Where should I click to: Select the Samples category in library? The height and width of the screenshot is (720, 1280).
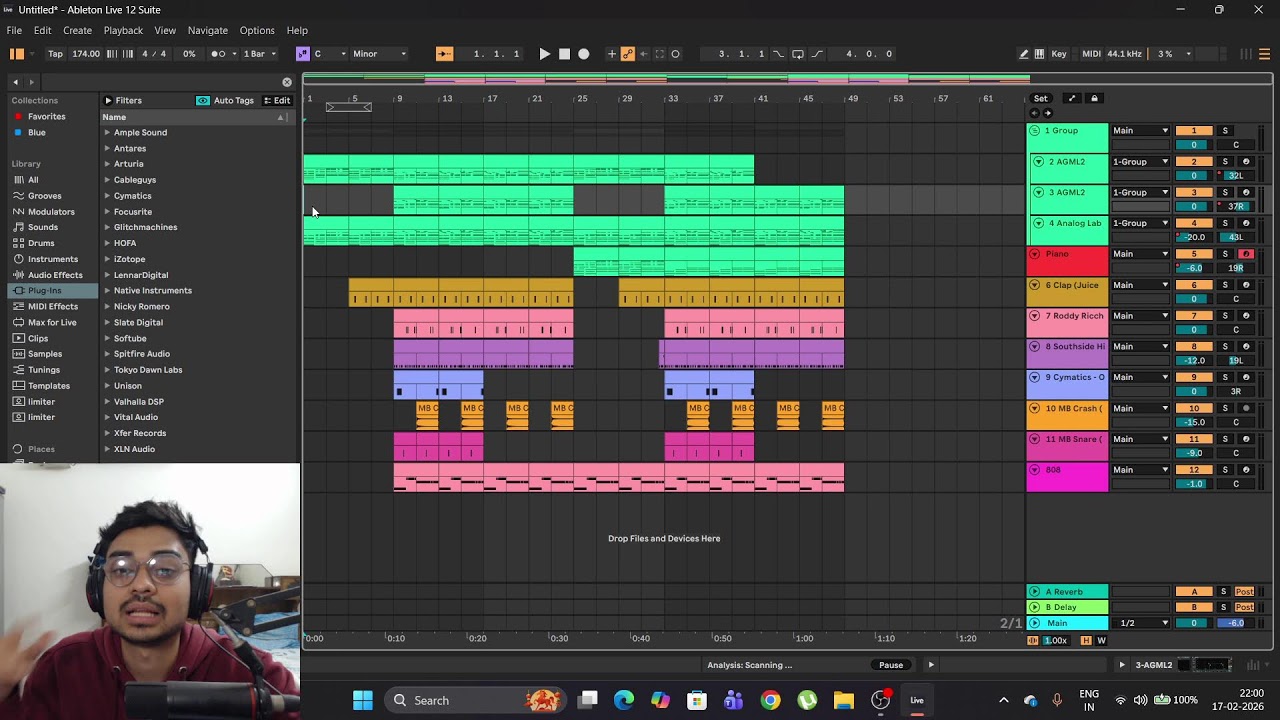45,354
